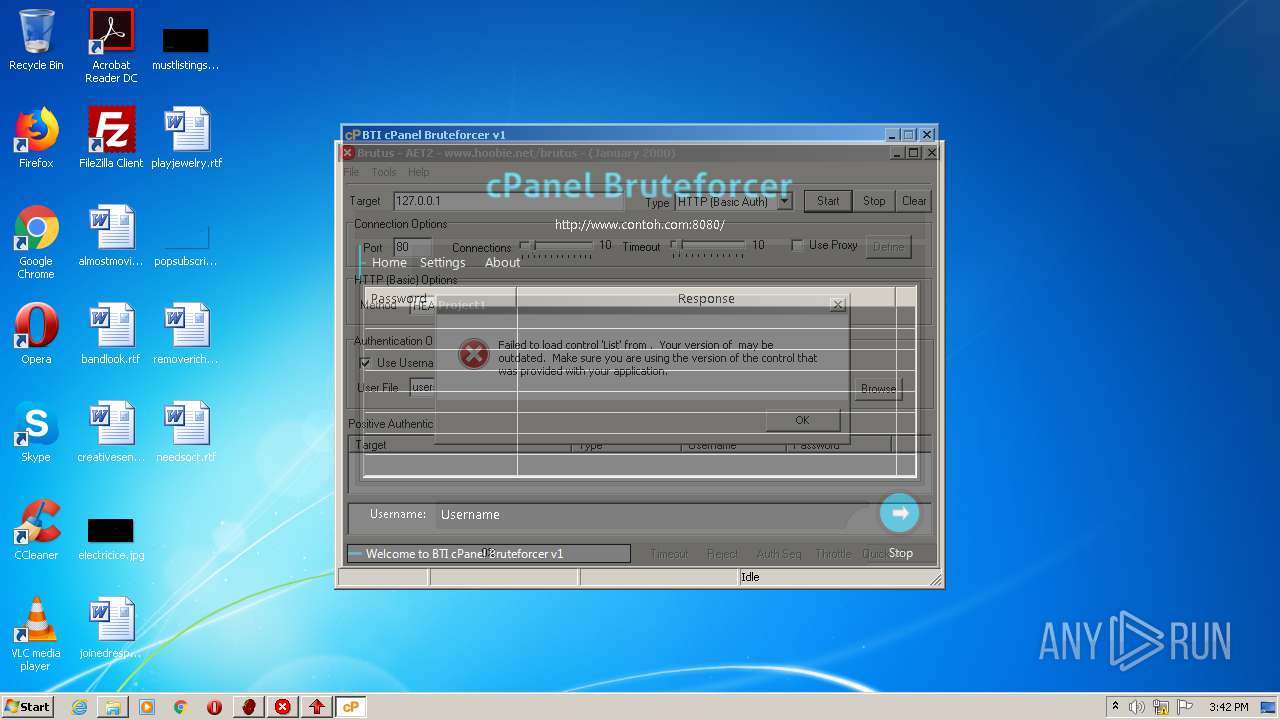Open Windows Explorer folder on taskbar
Image resolution: width=1280 pixels, height=720 pixels.
[113, 707]
